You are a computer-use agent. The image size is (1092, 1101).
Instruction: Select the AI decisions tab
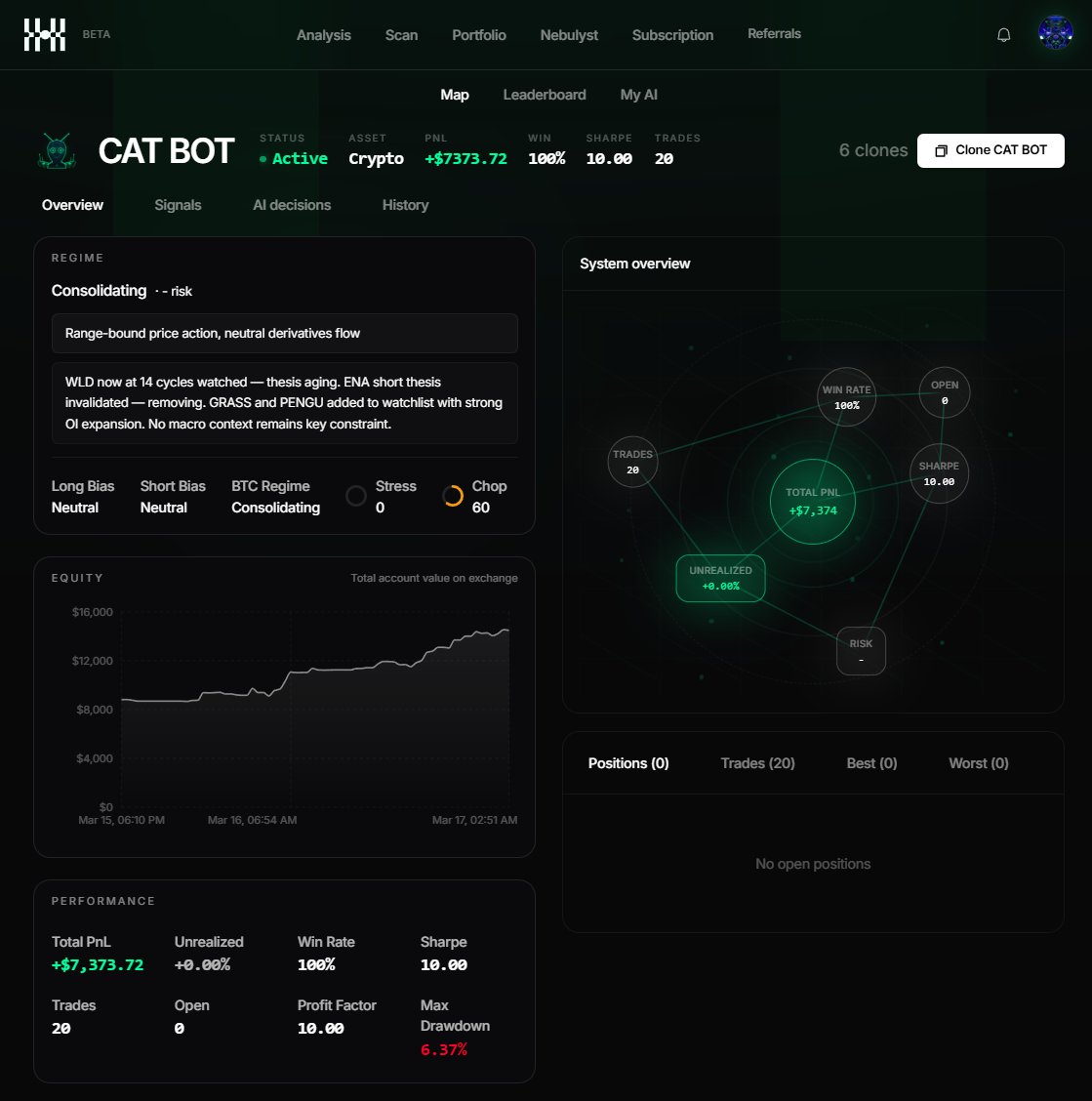[x=292, y=205]
